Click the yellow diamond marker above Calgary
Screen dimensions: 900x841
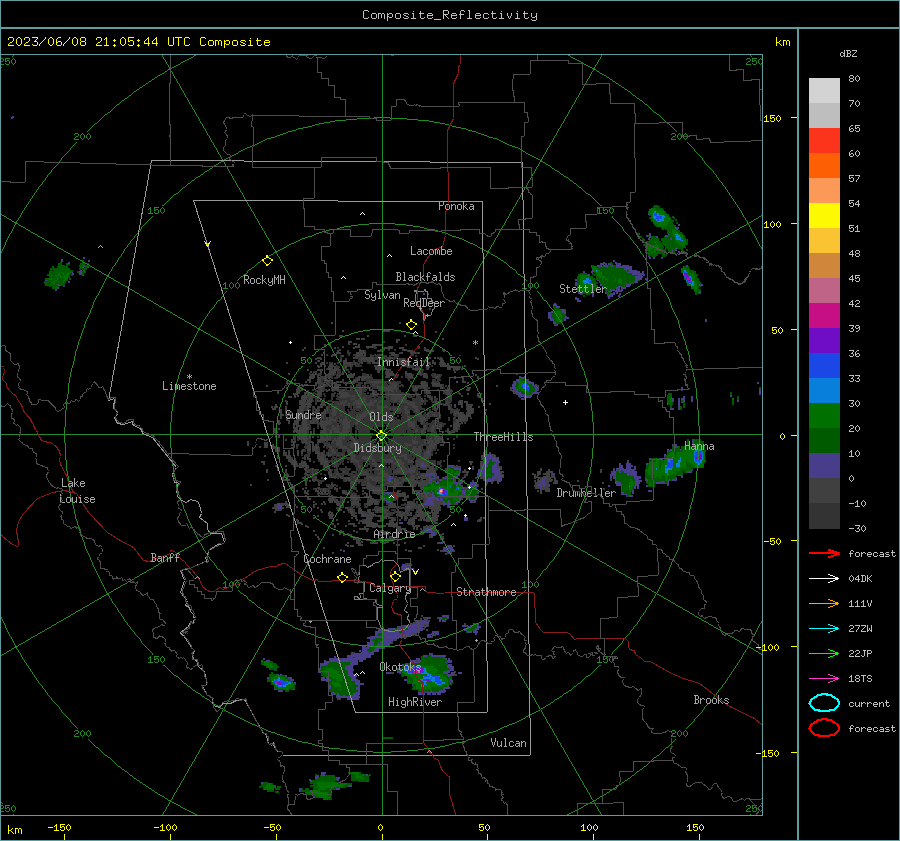[395, 576]
